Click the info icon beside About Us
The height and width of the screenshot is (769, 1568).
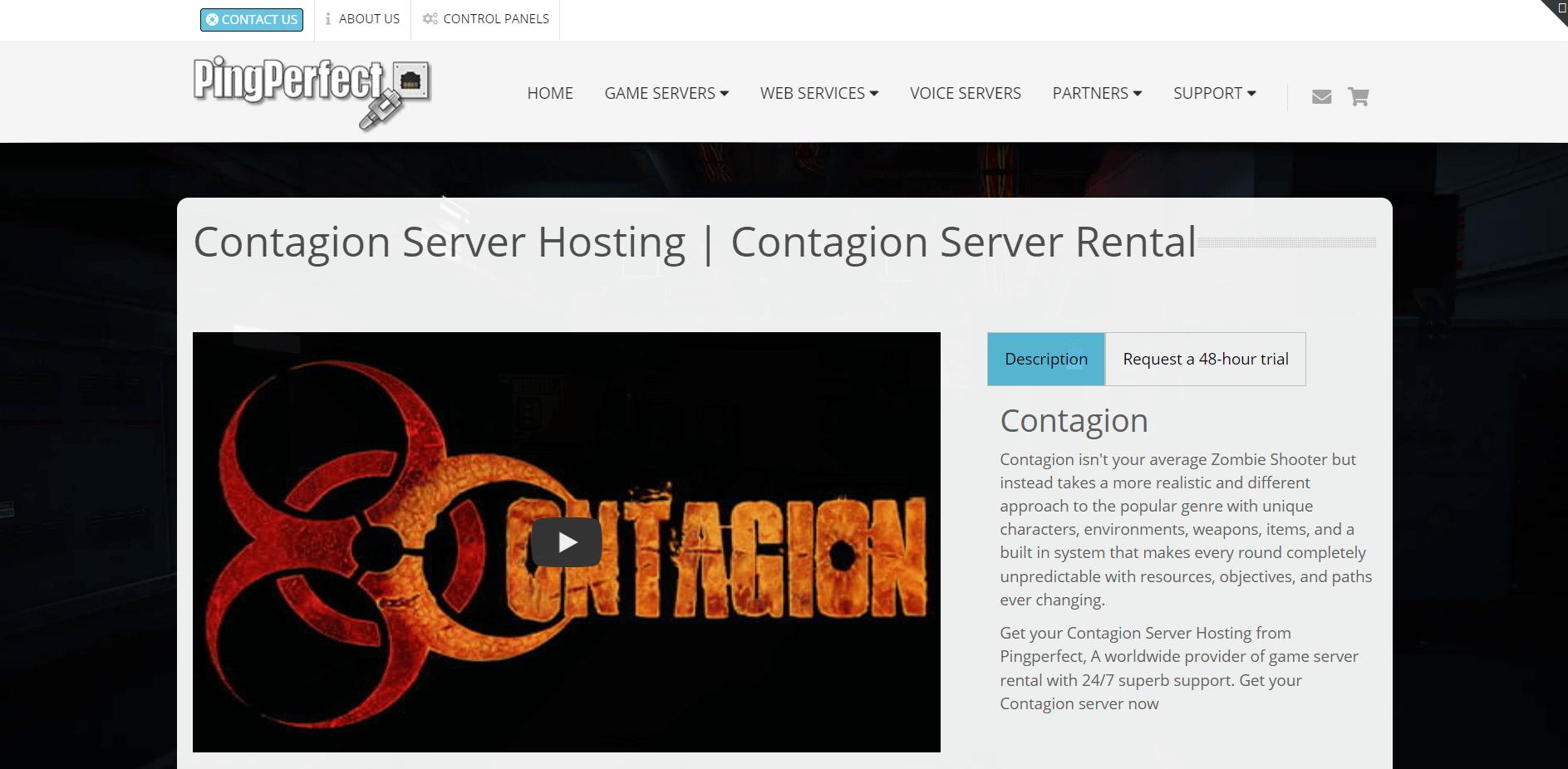tap(328, 19)
